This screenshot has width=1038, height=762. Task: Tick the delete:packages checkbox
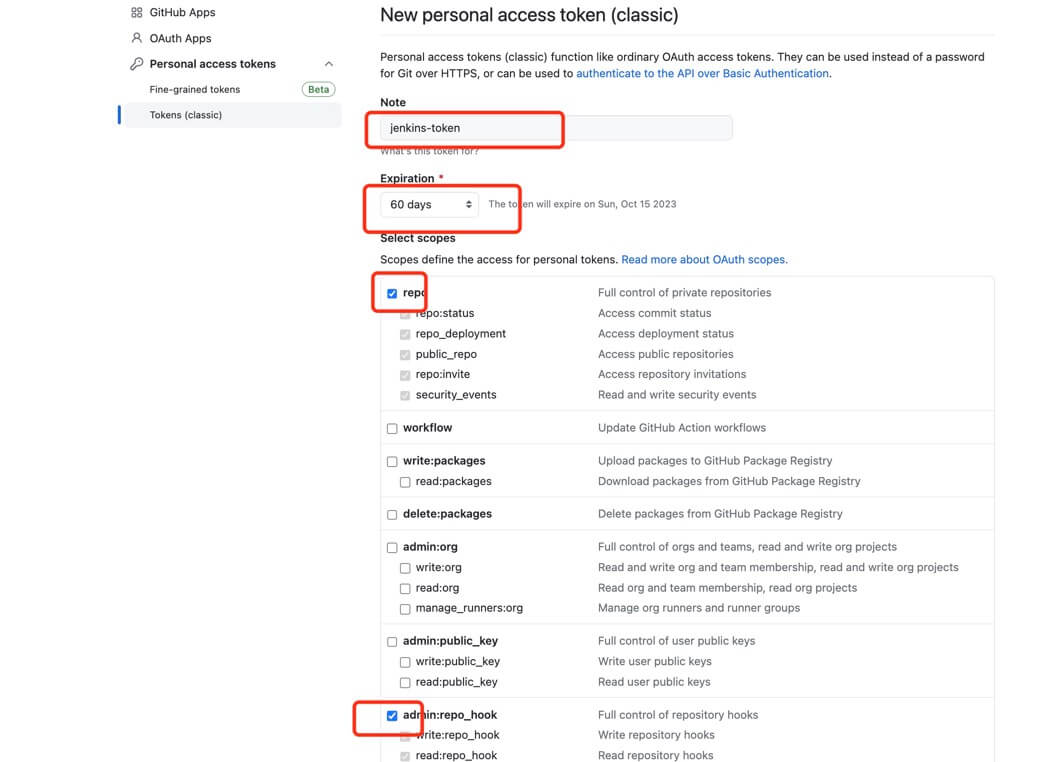click(392, 515)
